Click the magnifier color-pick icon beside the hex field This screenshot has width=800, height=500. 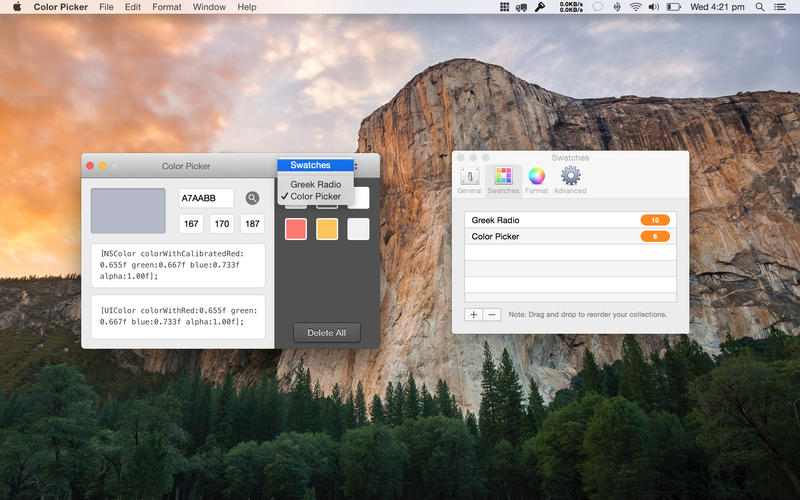click(x=253, y=198)
